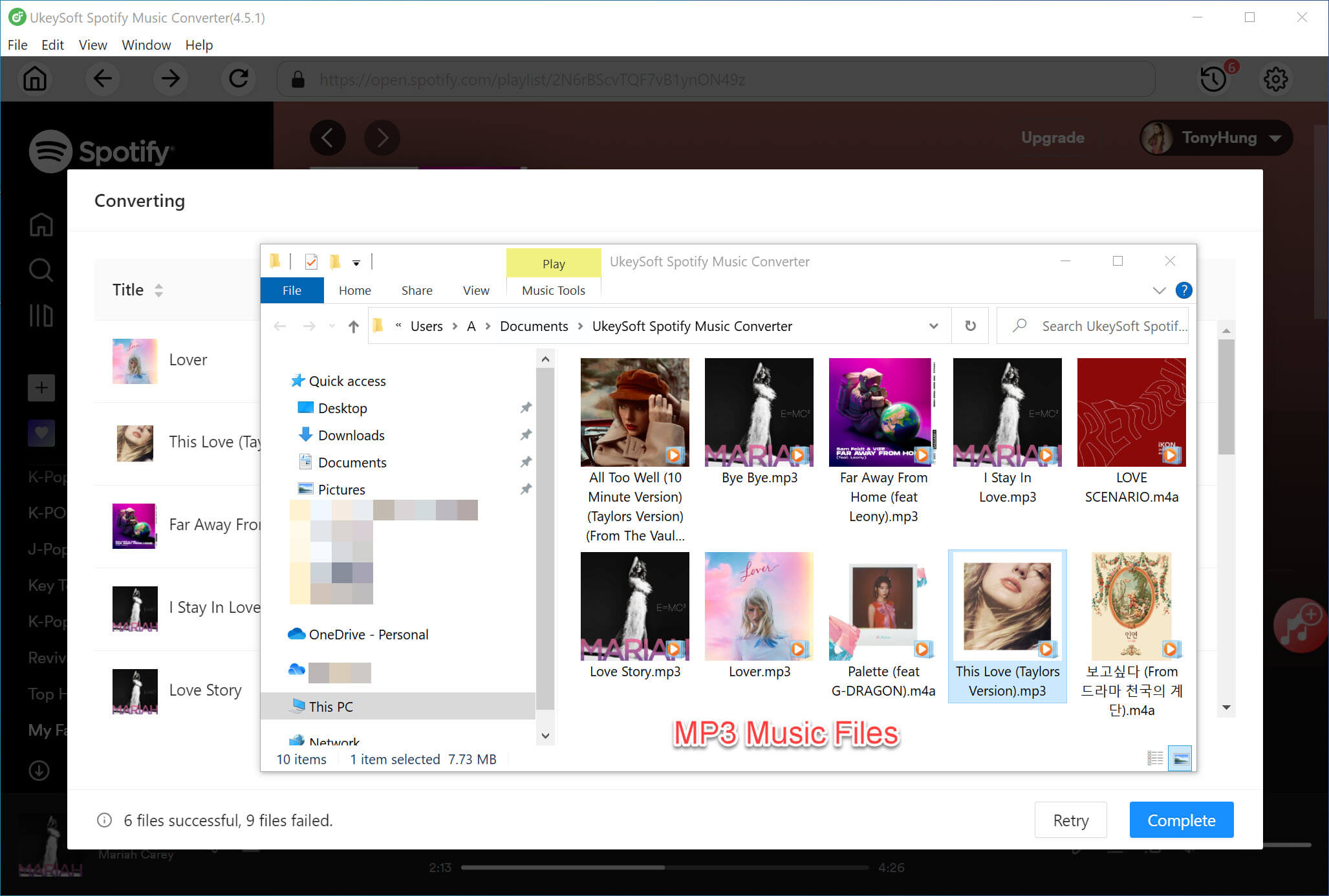The image size is (1329, 896).
Task: Click the navigation back arrow in File Explorer
Action: 281,326
